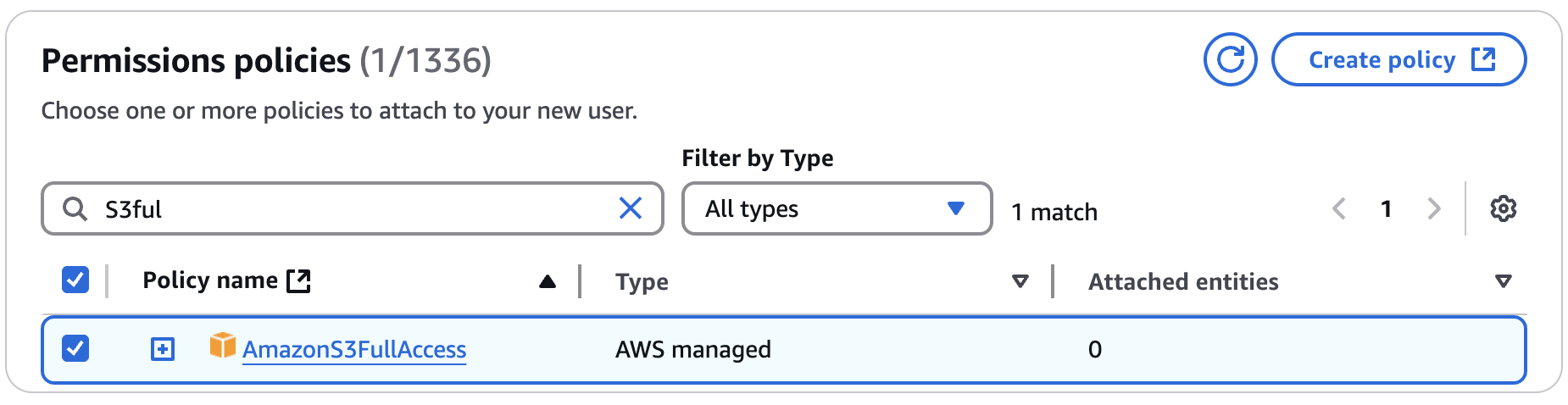
Task: Sort by the Attached entities column
Action: tap(1504, 281)
